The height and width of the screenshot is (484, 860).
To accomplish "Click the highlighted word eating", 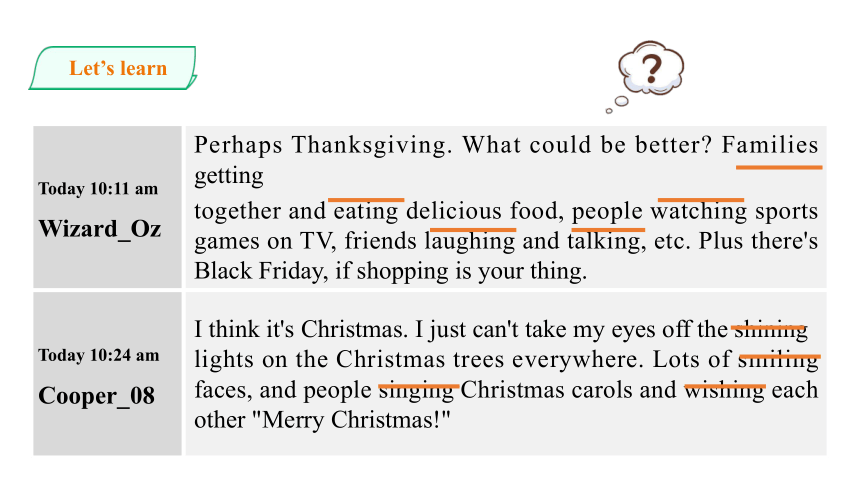I will 366,211.
